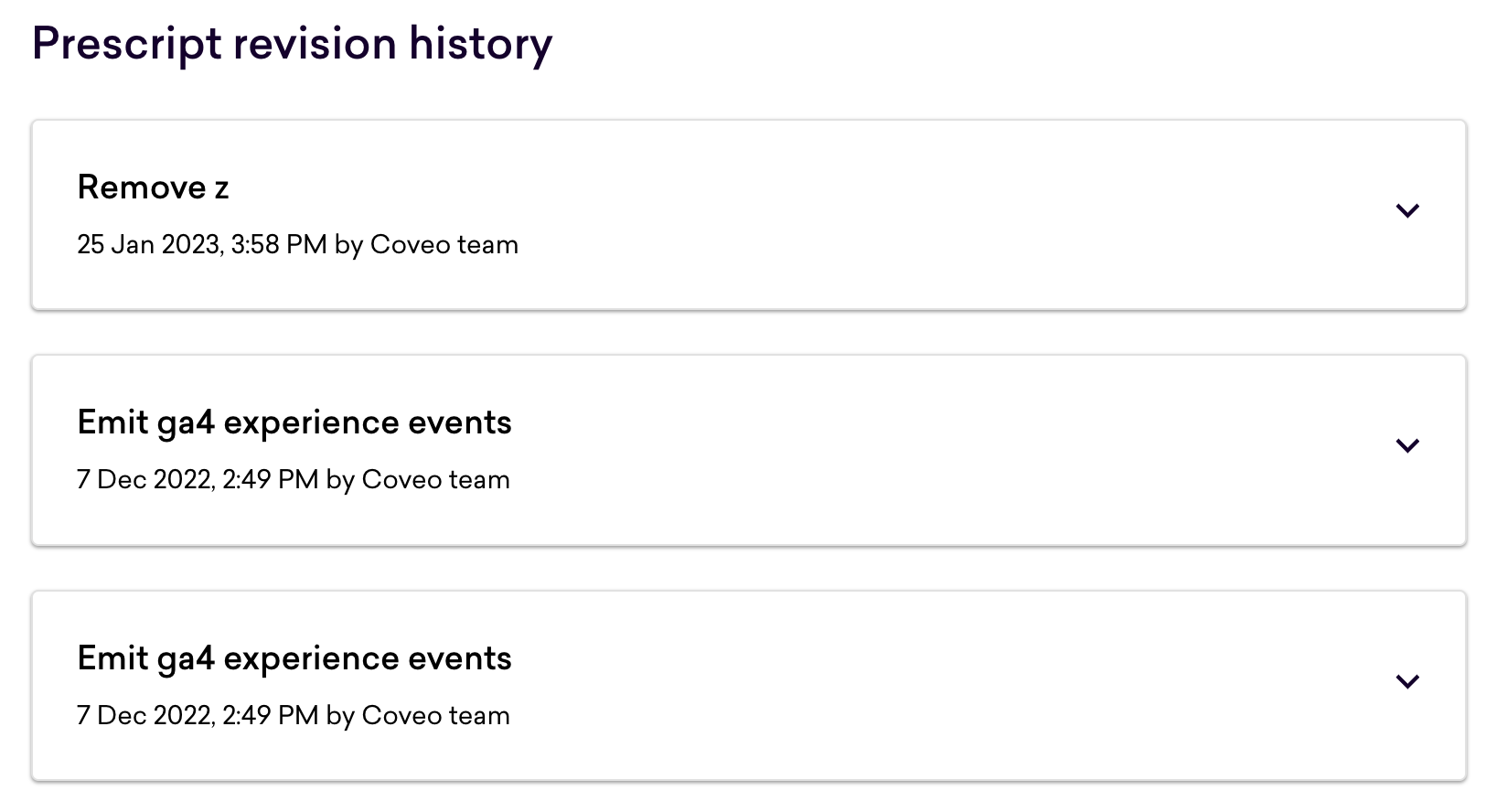Click Coveo team author on middle revision card
The height and width of the screenshot is (812, 1497).
[435, 480]
